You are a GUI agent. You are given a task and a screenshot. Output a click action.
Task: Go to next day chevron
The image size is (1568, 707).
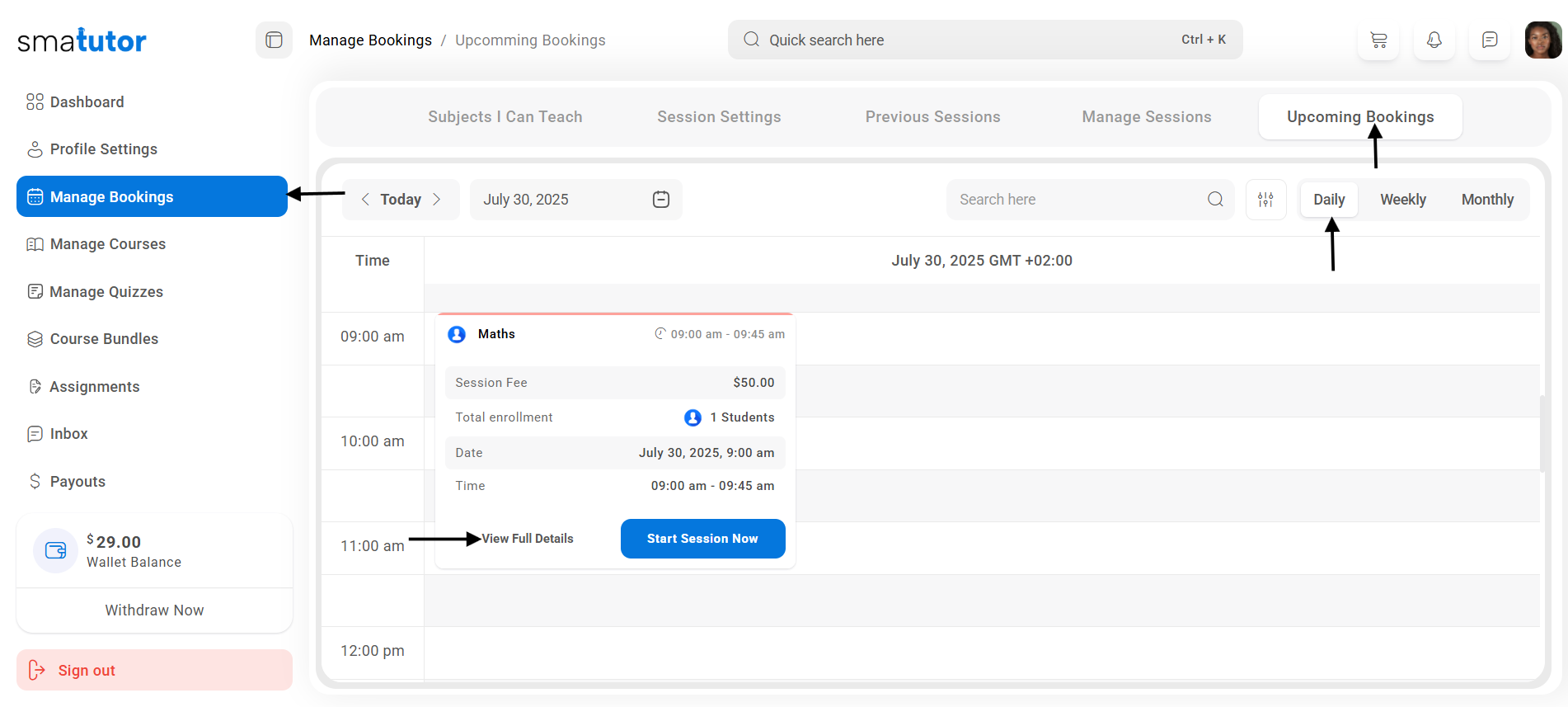pyautogui.click(x=437, y=200)
